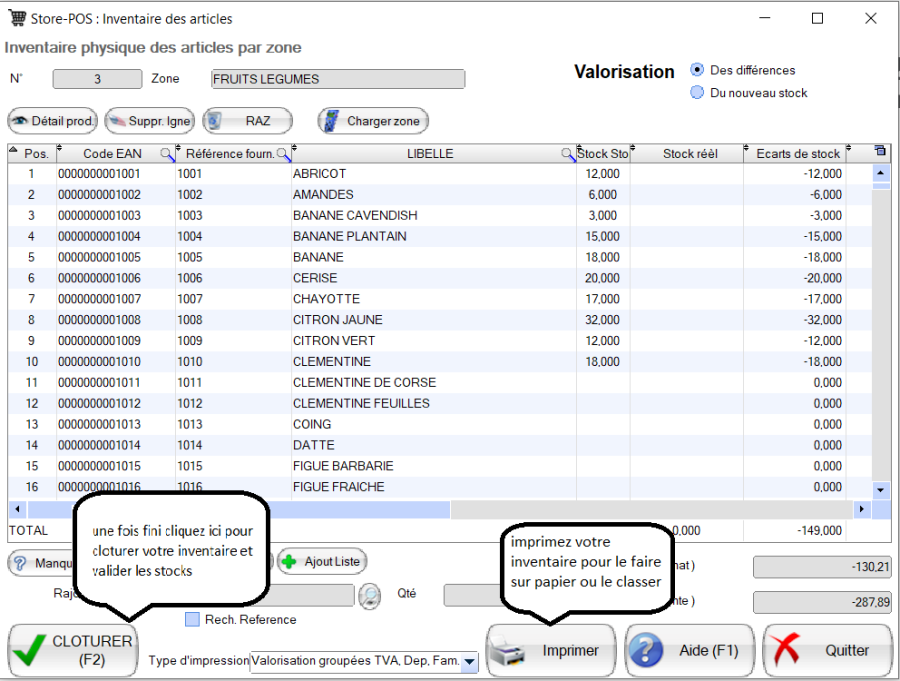Activate Charger zone to load the zone
900x681 pixels.
(x=372, y=120)
